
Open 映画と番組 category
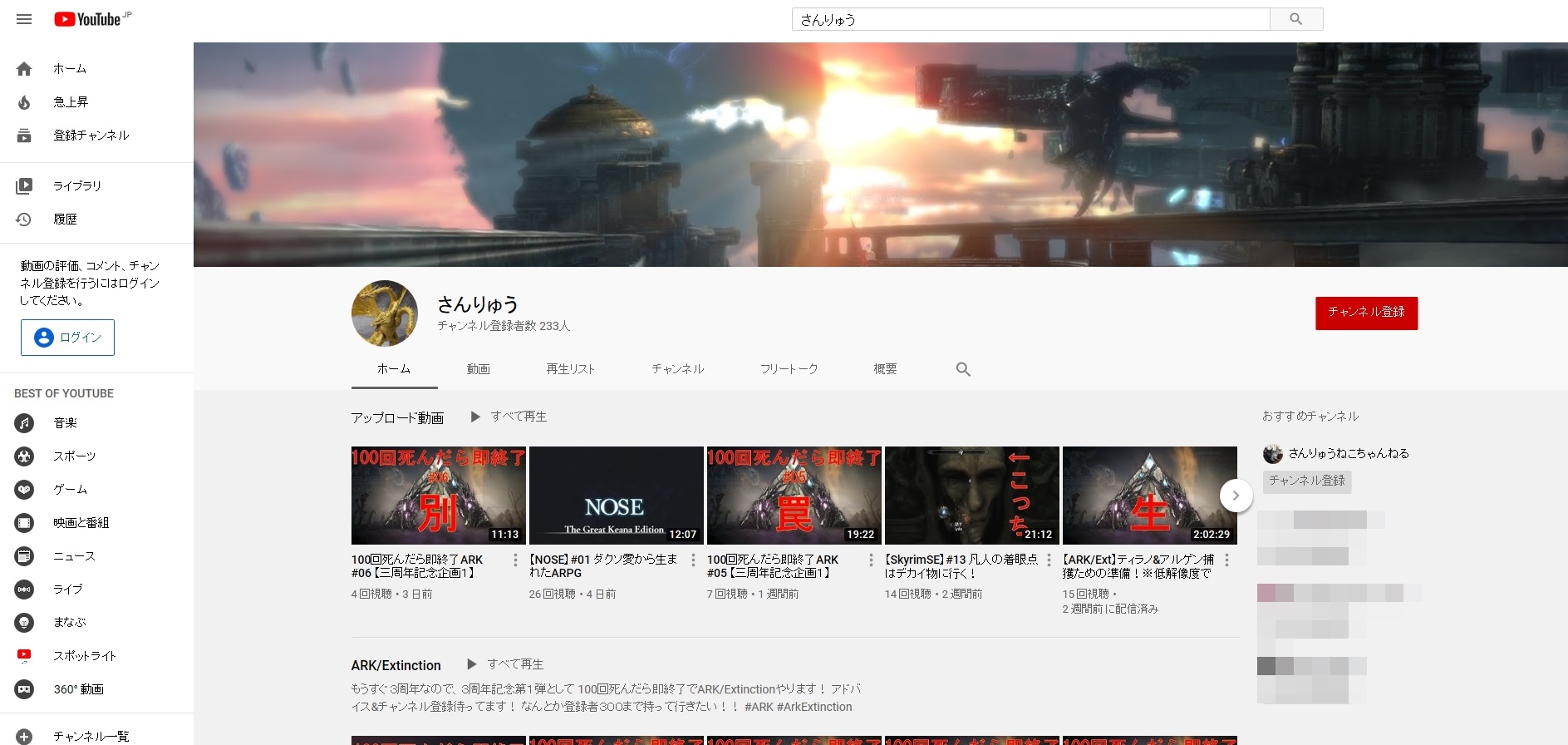pyautogui.click(x=96, y=523)
